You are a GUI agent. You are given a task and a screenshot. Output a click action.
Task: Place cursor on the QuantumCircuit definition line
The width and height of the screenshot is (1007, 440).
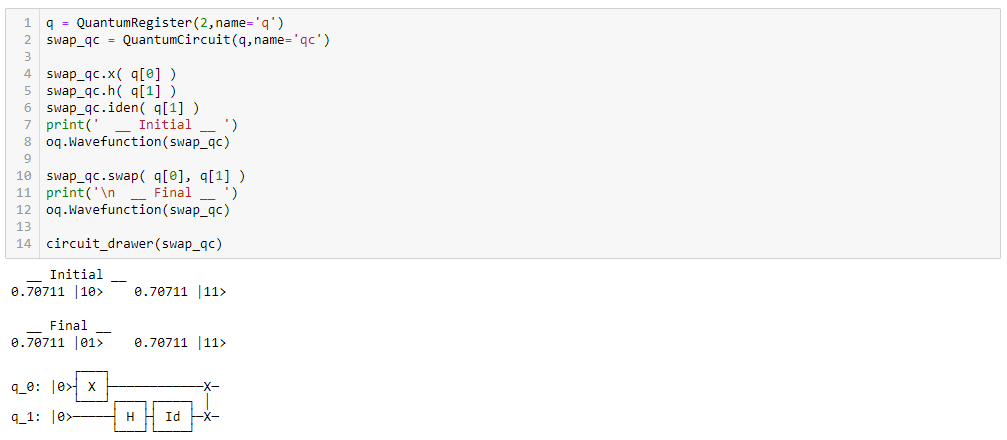(x=188, y=40)
